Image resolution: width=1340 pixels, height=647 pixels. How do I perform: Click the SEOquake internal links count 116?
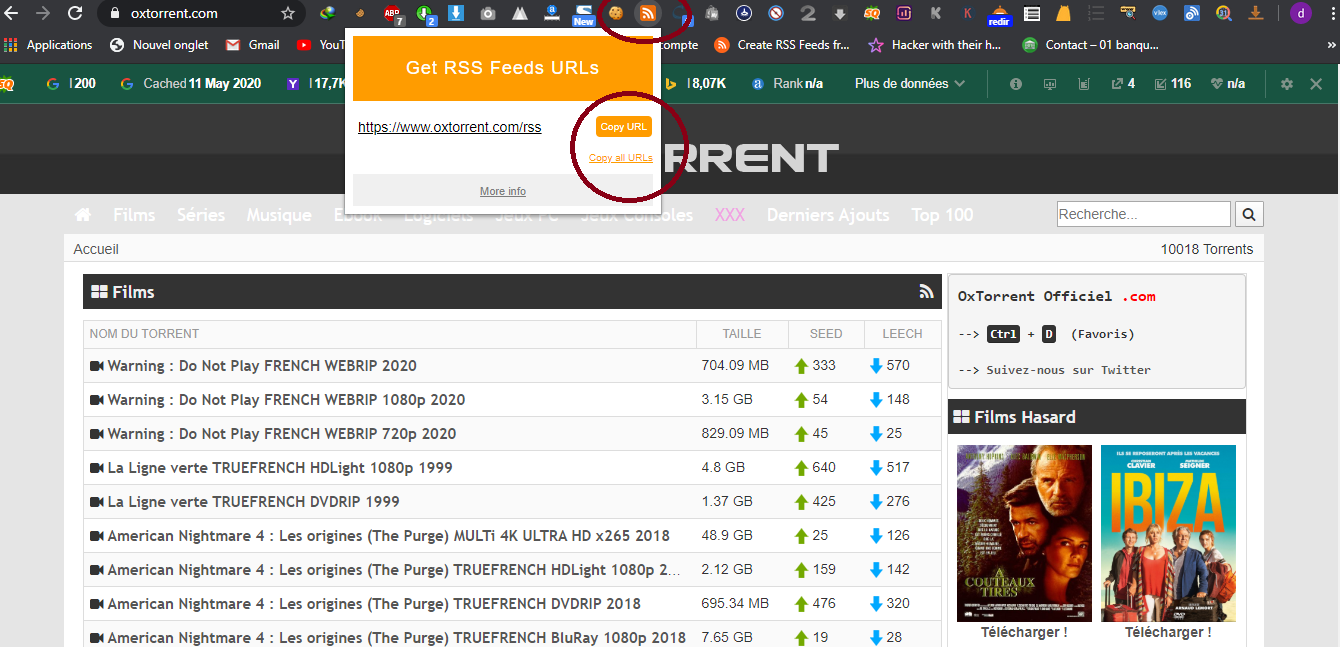pyautogui.click(x=1173, y=84)
